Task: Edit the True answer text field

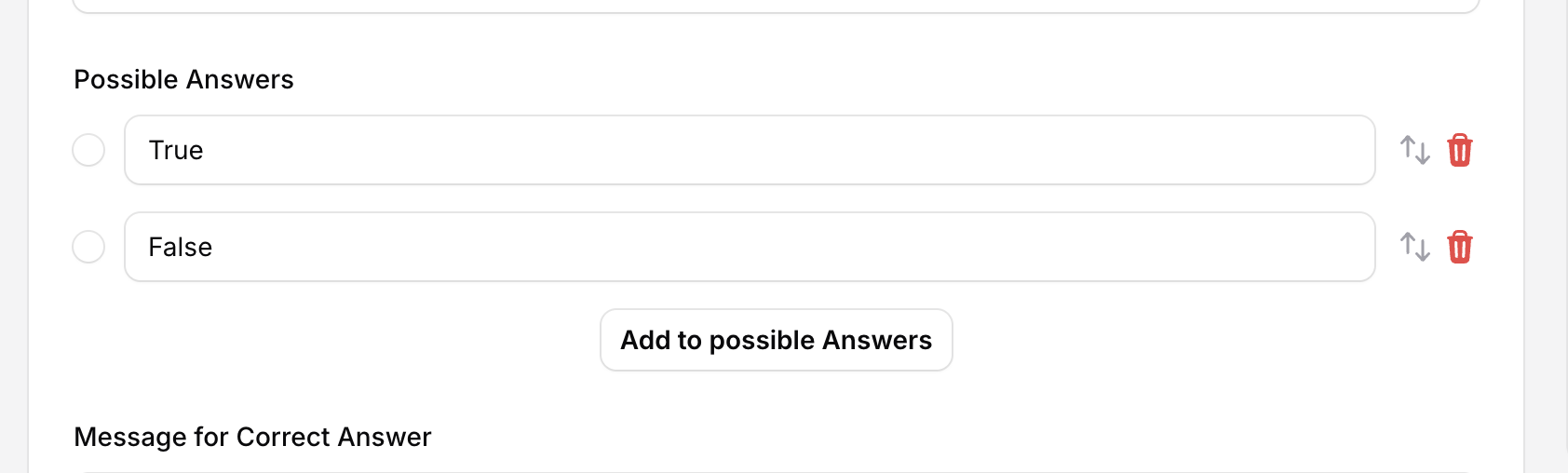Action: (x=749, y=150)
